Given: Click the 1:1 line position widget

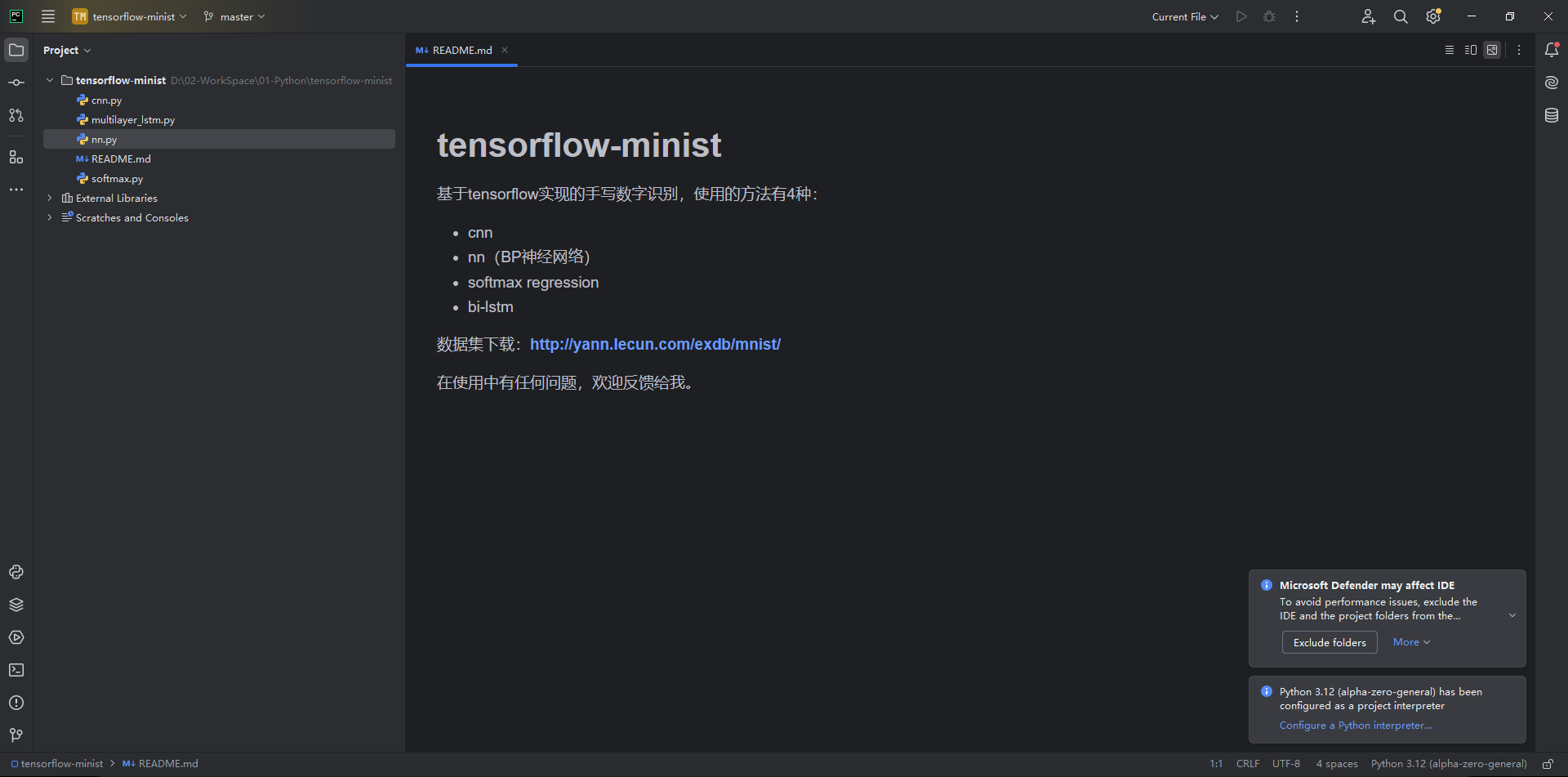Looking at the screenshot, I should [1216, 764].
